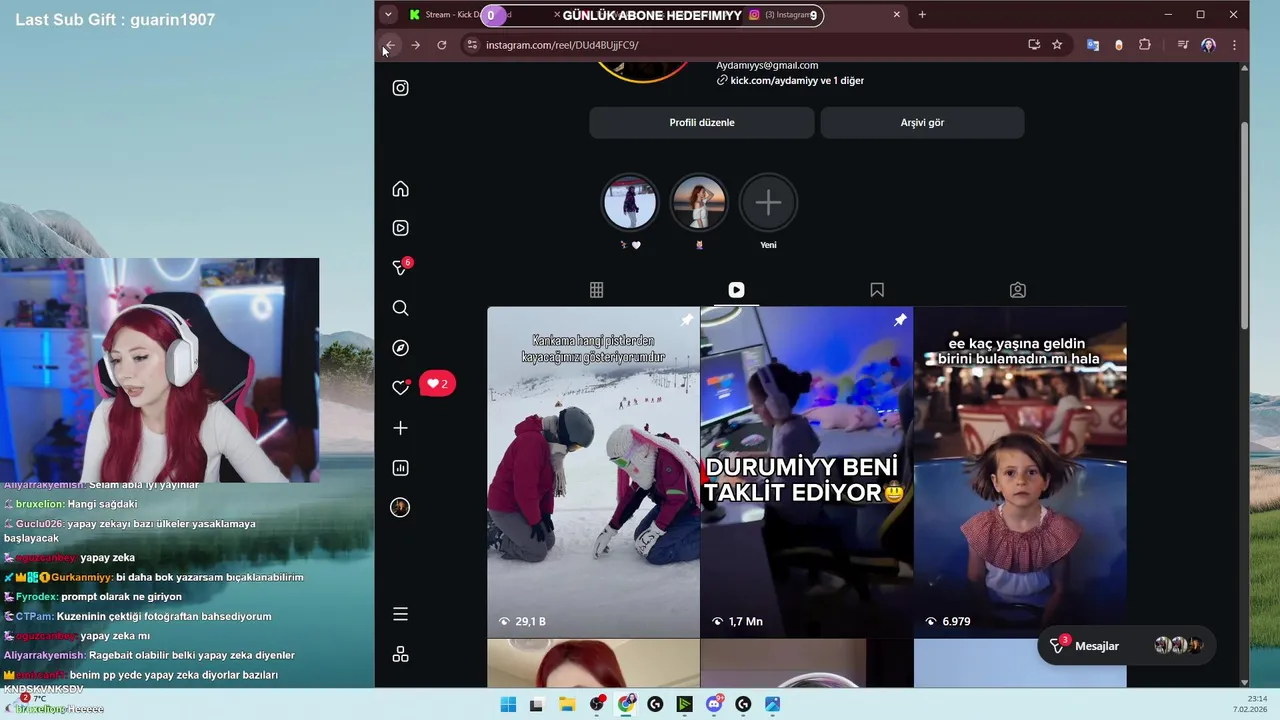The image size is (1280, 720).
Task: Open the profile avatar in the sidebar
Action: click(400, 508)
